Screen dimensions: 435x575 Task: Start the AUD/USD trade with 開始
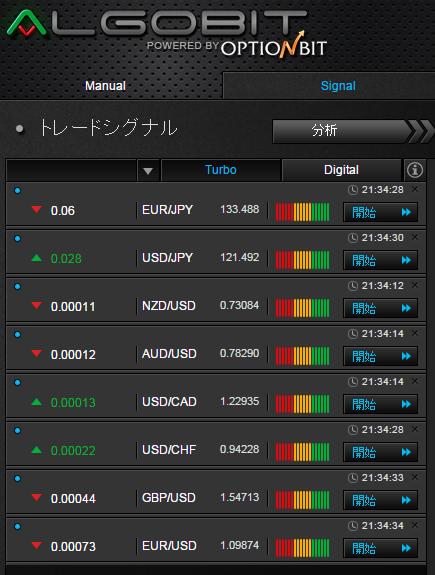(x=380, y=356)
